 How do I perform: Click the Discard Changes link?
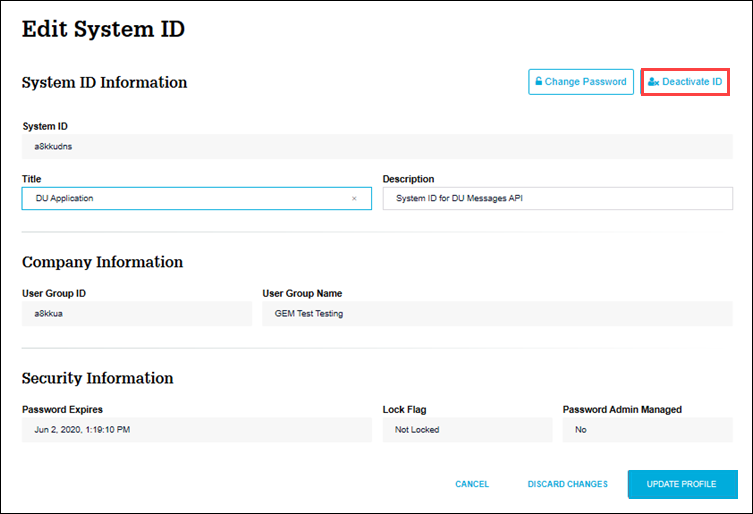coord(568,484)
